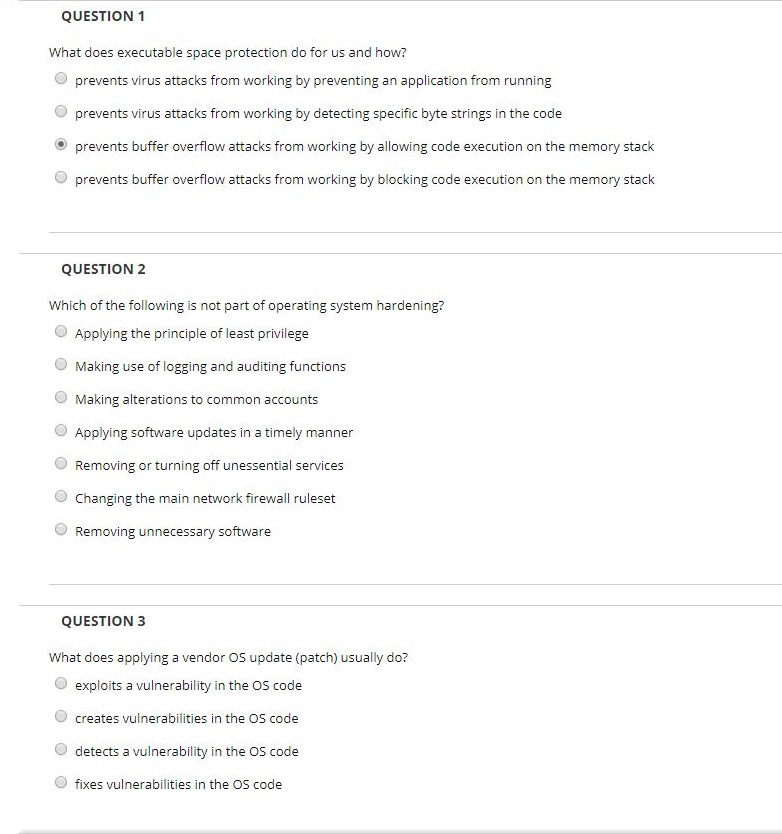This screenshot has width=782, height=834.
Task: Pick 'blocking code execution on the memory stack'
Action: (61, 178)
